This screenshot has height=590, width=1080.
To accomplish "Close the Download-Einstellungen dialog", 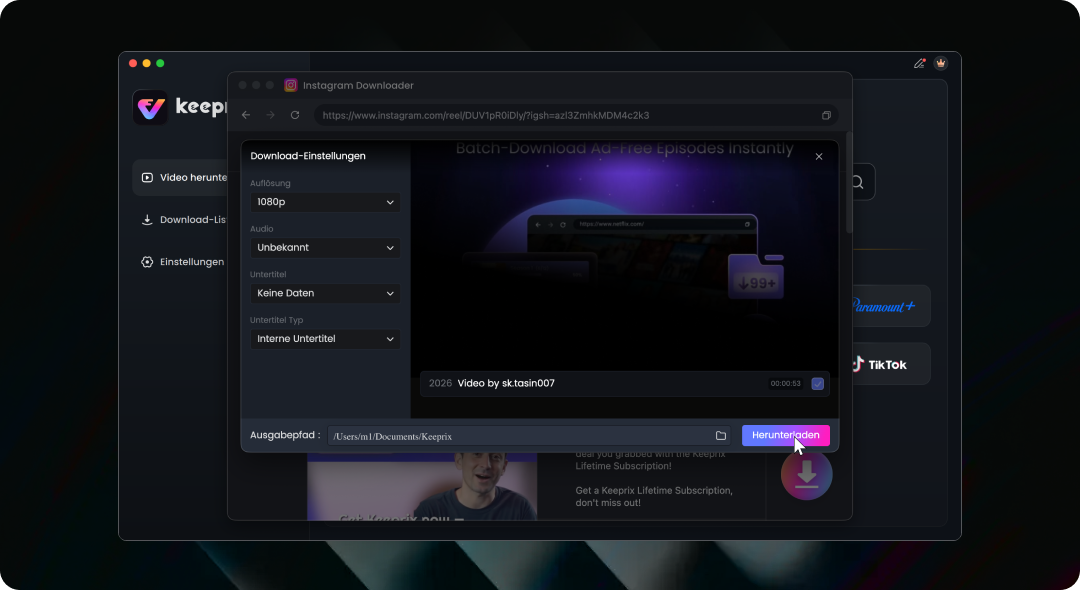I will pos(819,156).
